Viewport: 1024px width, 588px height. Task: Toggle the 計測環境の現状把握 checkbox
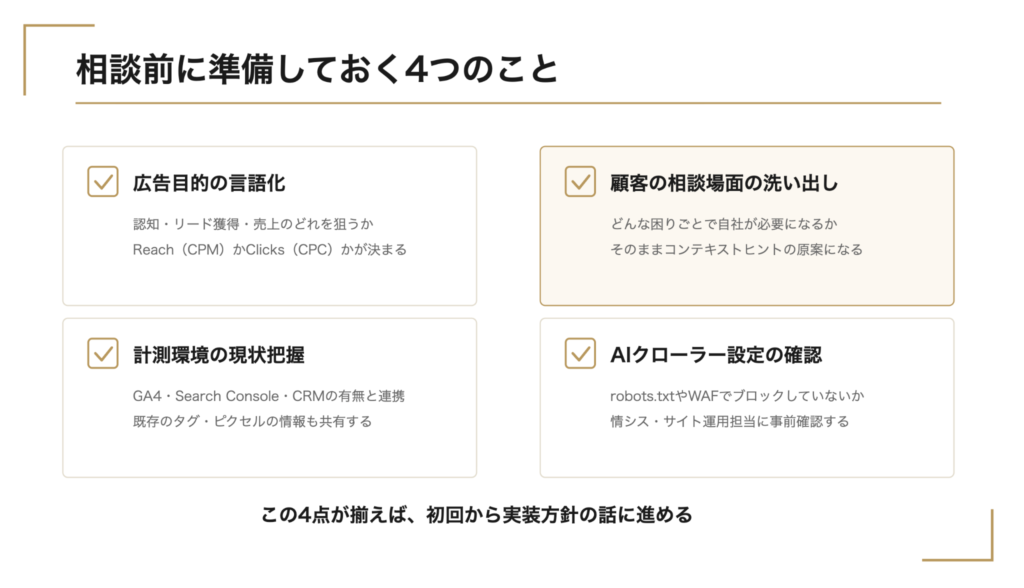pyautogui.click(x=103, y=353)
